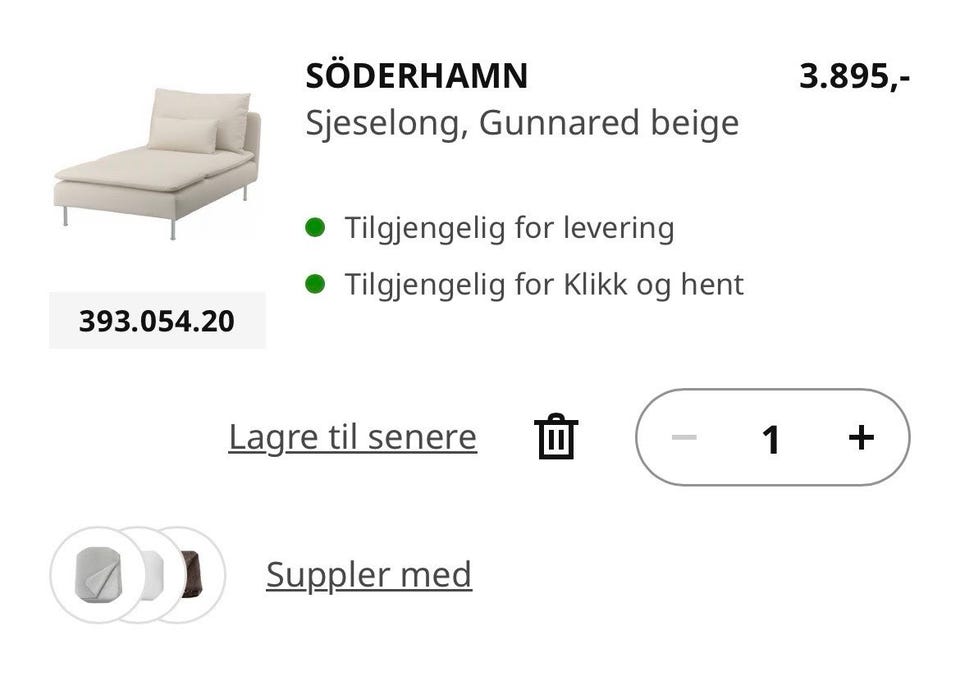
Task: Click the Suppler med link
Action: coord(368,574)
